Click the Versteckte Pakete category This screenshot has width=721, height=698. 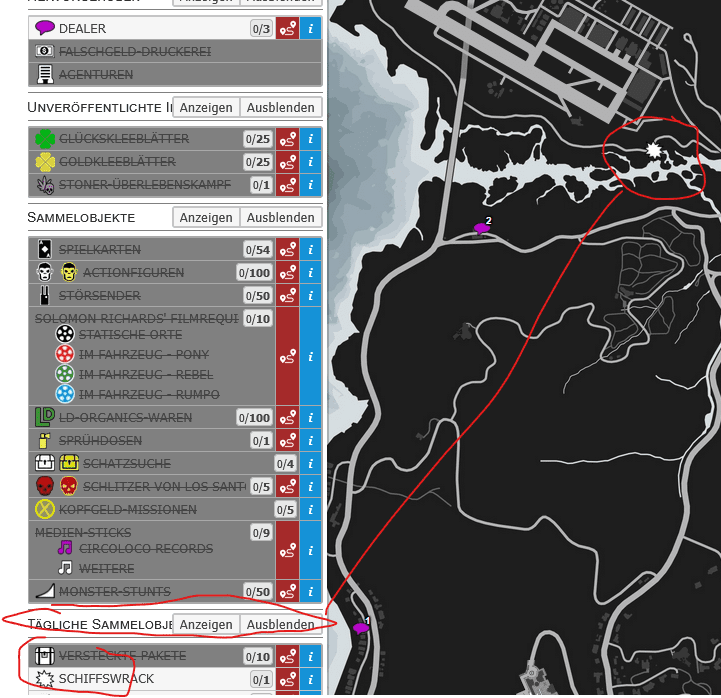[152, 656]
